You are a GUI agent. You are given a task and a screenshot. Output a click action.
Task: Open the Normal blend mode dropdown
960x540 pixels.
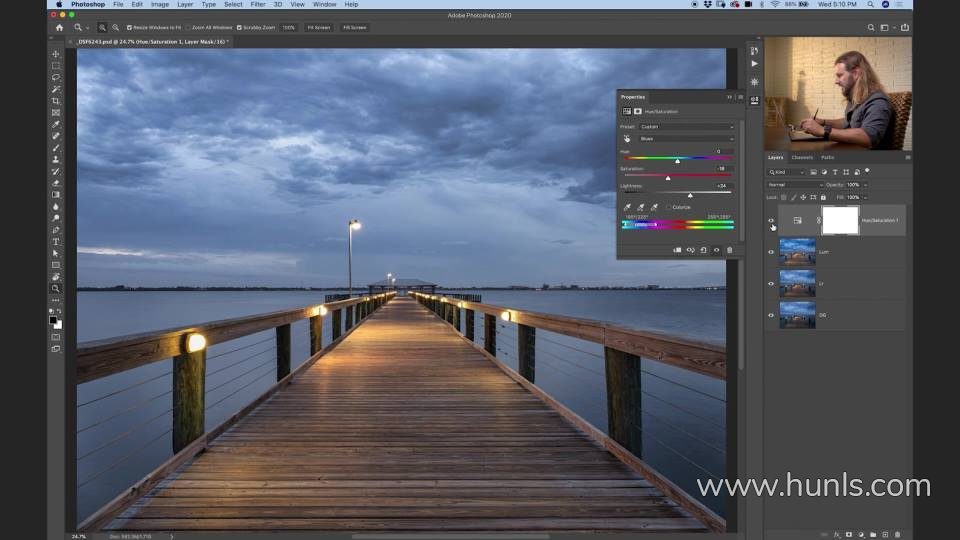coord(795,185)
